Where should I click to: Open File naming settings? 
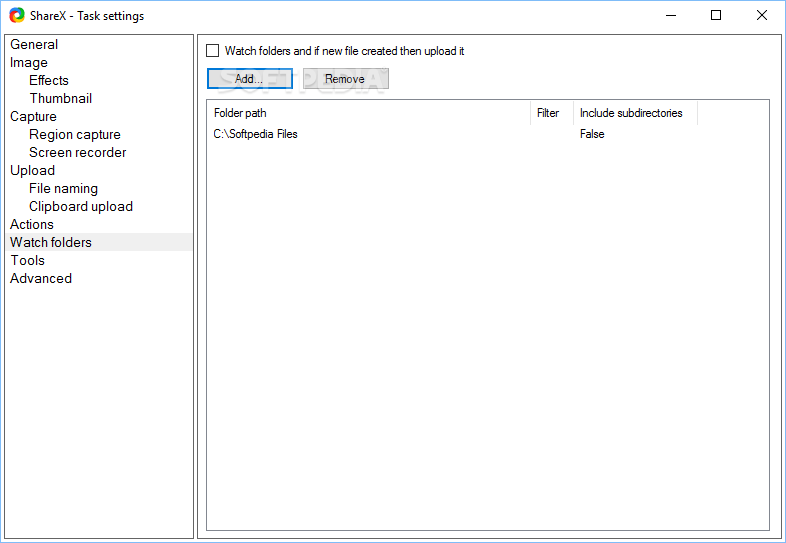click(63, 189)
